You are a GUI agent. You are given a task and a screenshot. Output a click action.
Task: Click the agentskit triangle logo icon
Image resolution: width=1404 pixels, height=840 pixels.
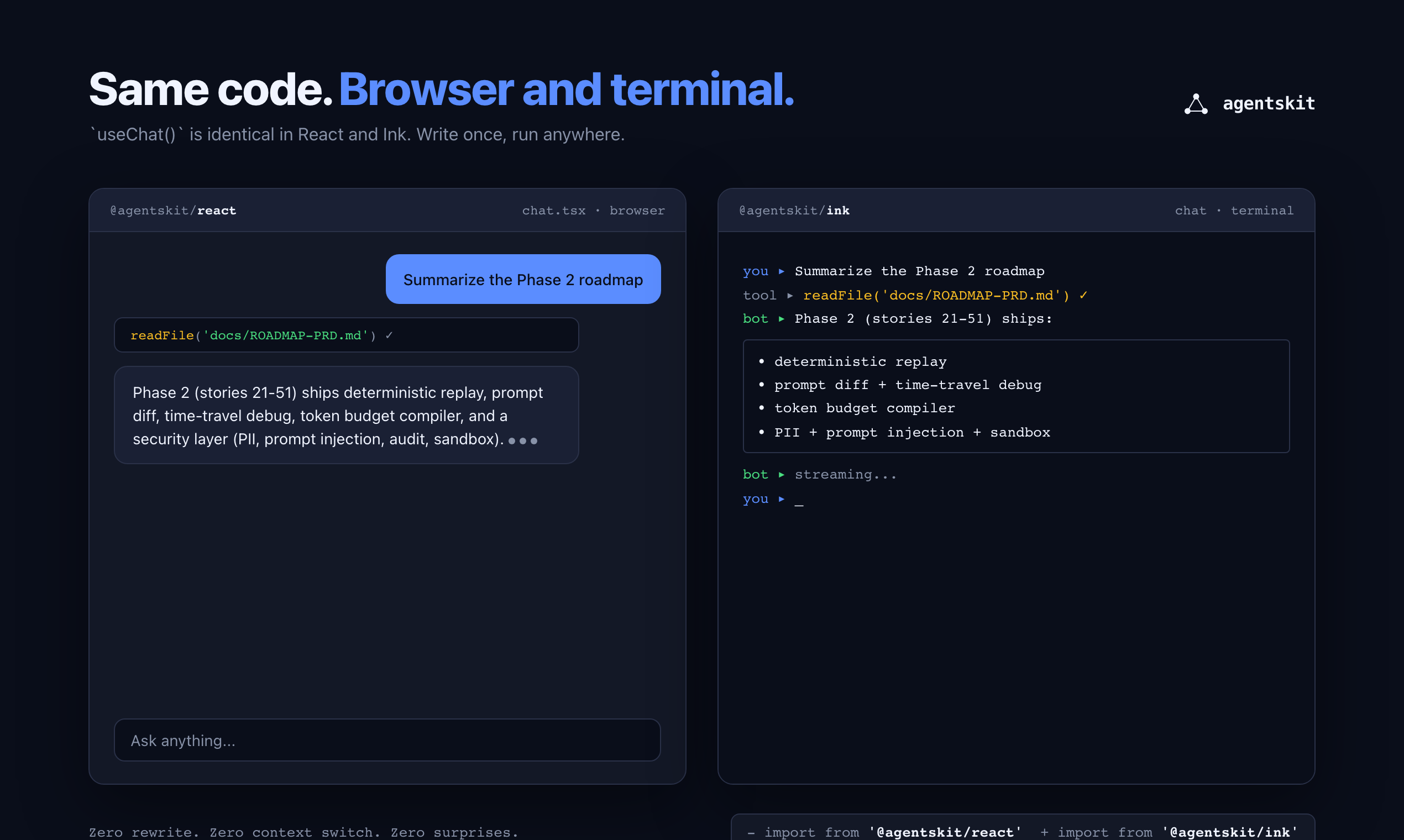(1196, 104)
